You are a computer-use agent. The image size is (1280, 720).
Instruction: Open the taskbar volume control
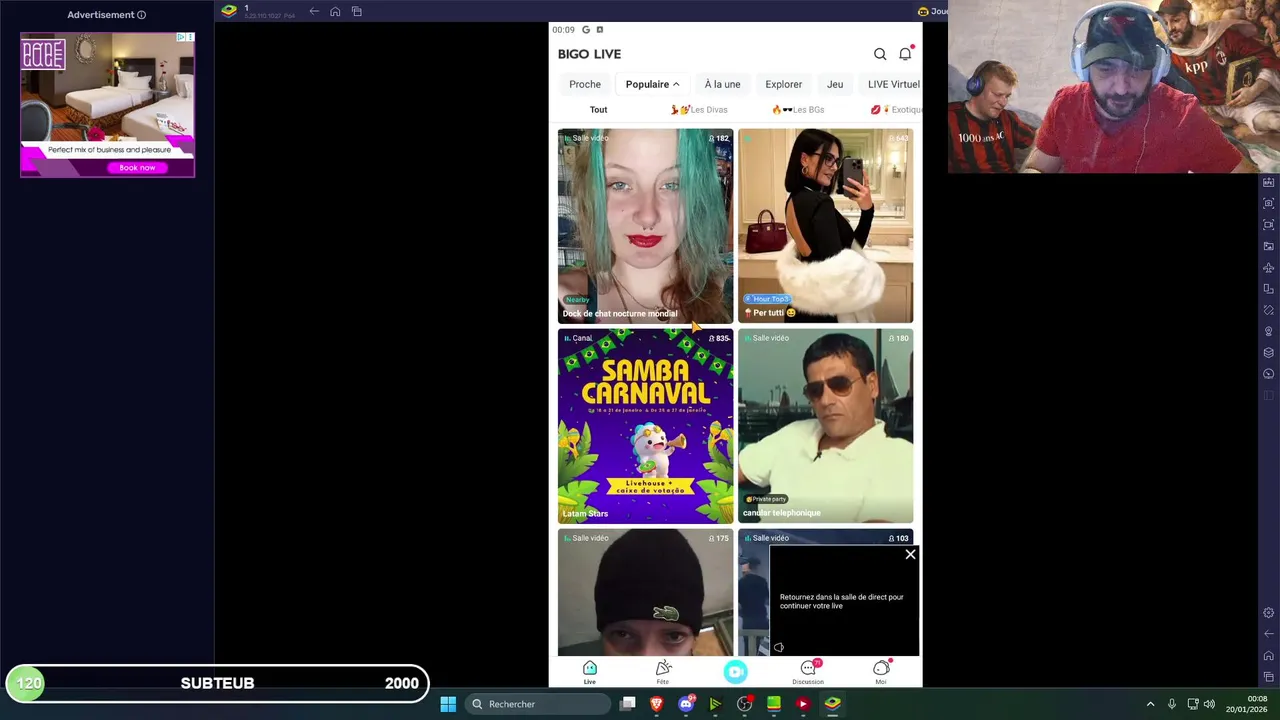tap(1210, 704)
